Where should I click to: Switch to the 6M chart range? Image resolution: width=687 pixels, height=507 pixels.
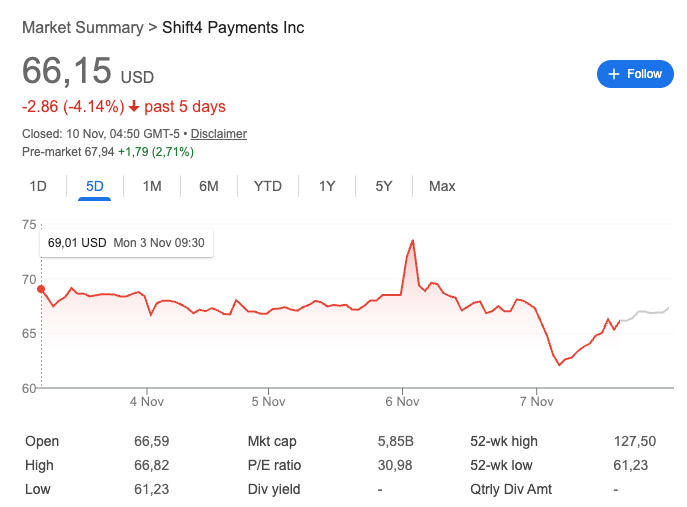tap(209, 186)
